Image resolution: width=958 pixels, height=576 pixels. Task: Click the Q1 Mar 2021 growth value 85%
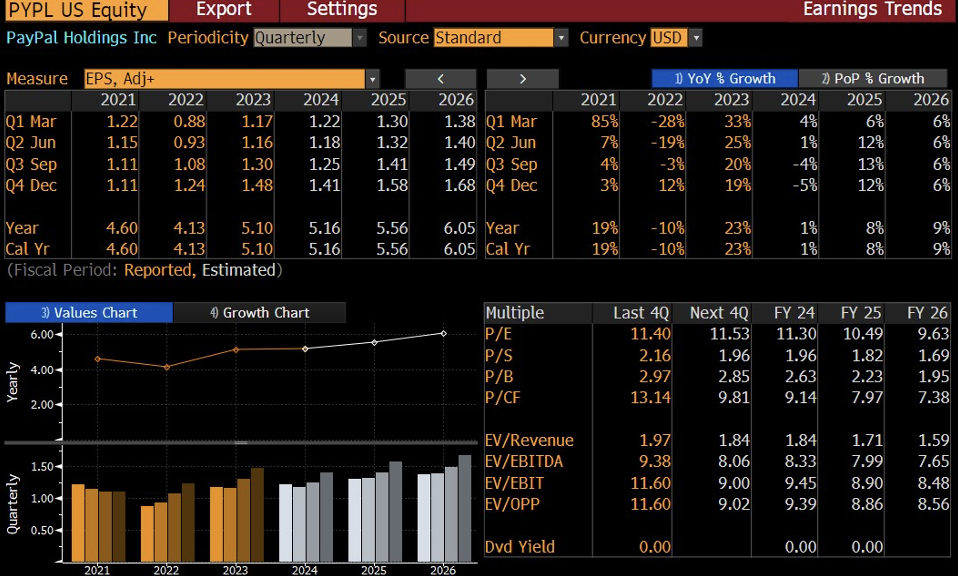pyautogui.click(x=605, y=122)
